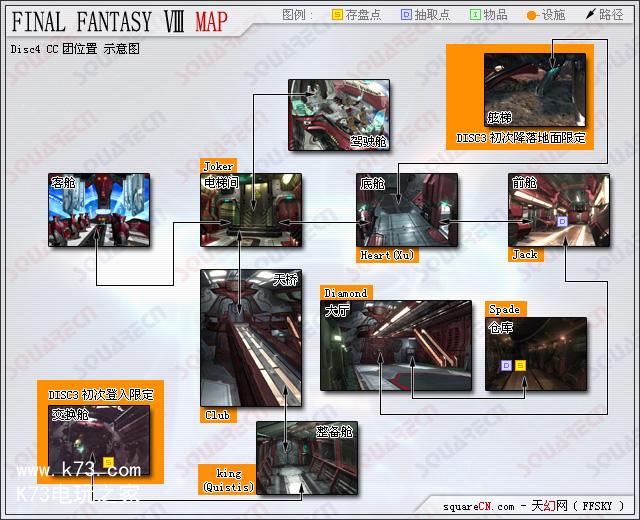
Task: Click the draw point icon in 仓库 room
Action: 507,366
